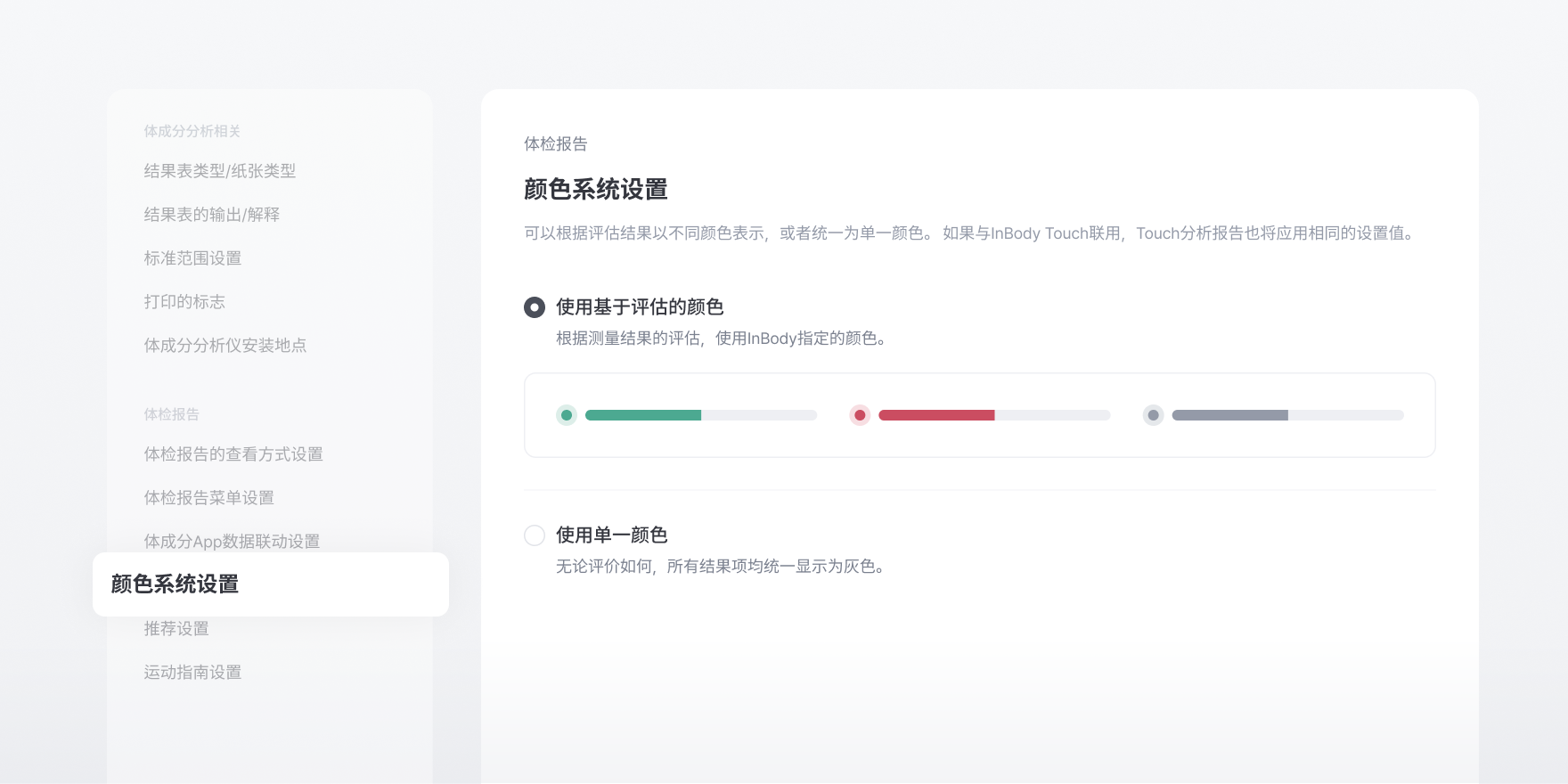Click the red color dot indicator
Viewport: 1568px width, 784px height.
point(860,415)
